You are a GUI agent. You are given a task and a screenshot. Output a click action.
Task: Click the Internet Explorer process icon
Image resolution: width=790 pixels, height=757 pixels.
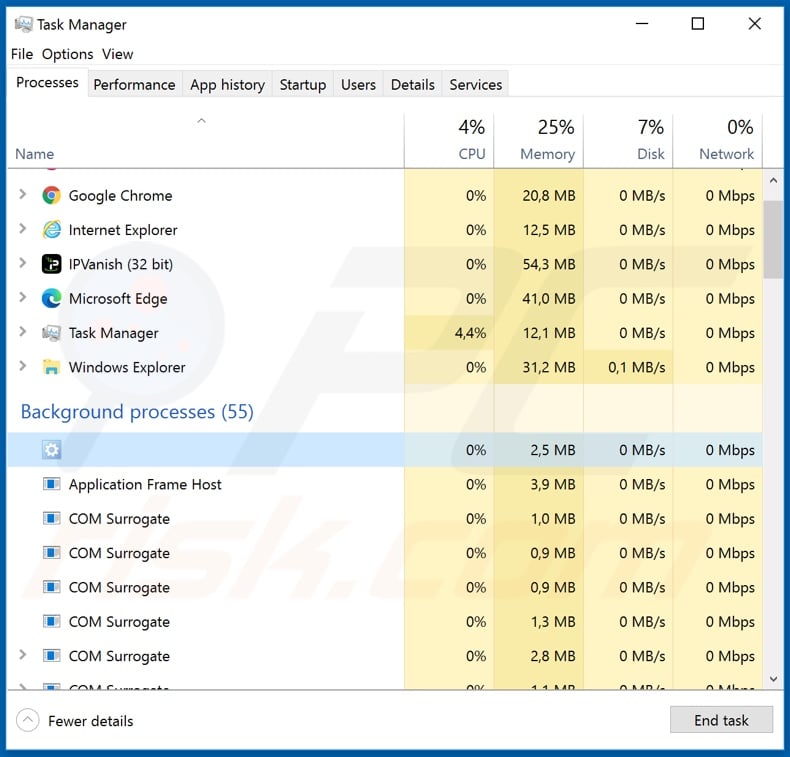(51, 230)
